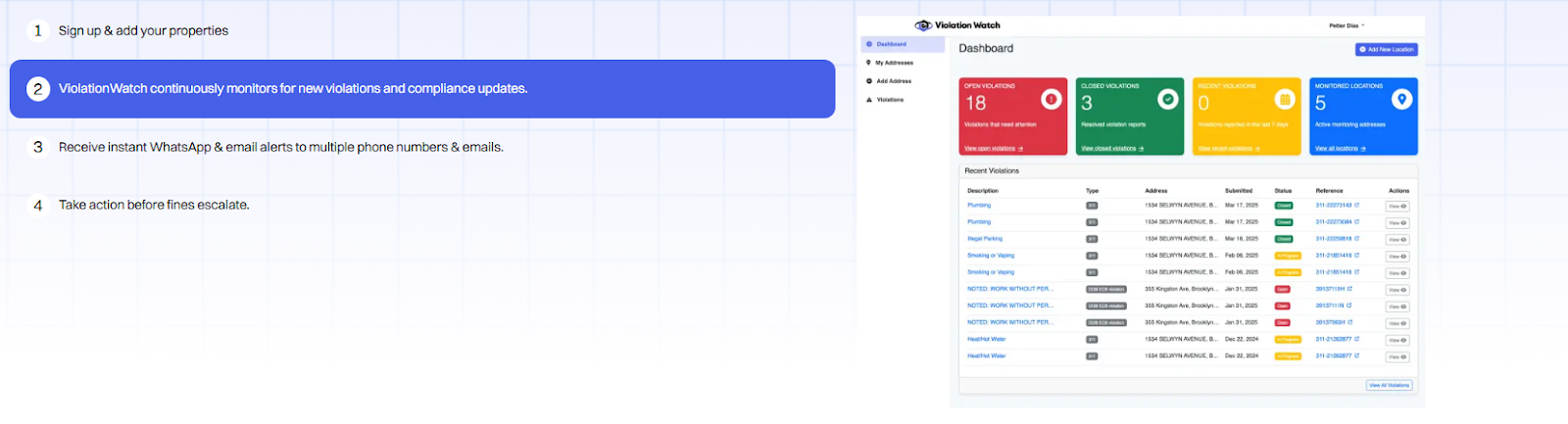Open the Petter Dias user dropdown

coord(1347,25)
